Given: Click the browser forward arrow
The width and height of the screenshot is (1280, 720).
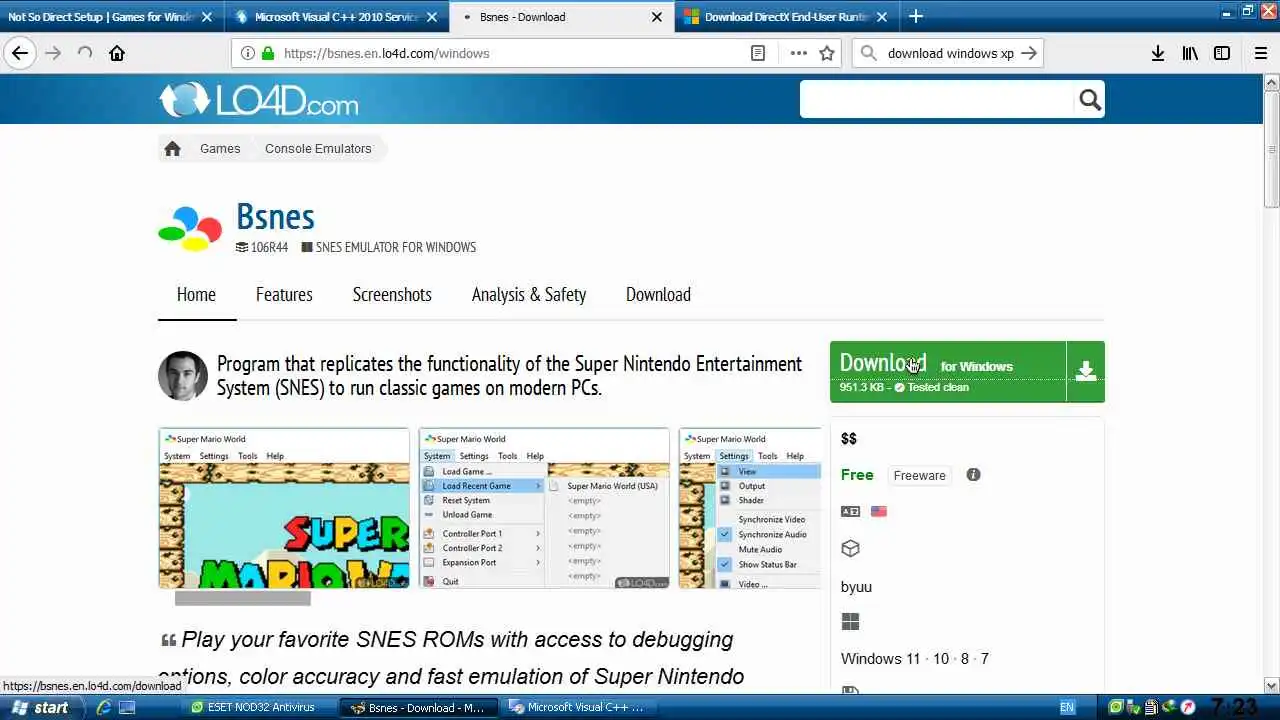Looking at the screenshot, I should click(x=53, y=53).
